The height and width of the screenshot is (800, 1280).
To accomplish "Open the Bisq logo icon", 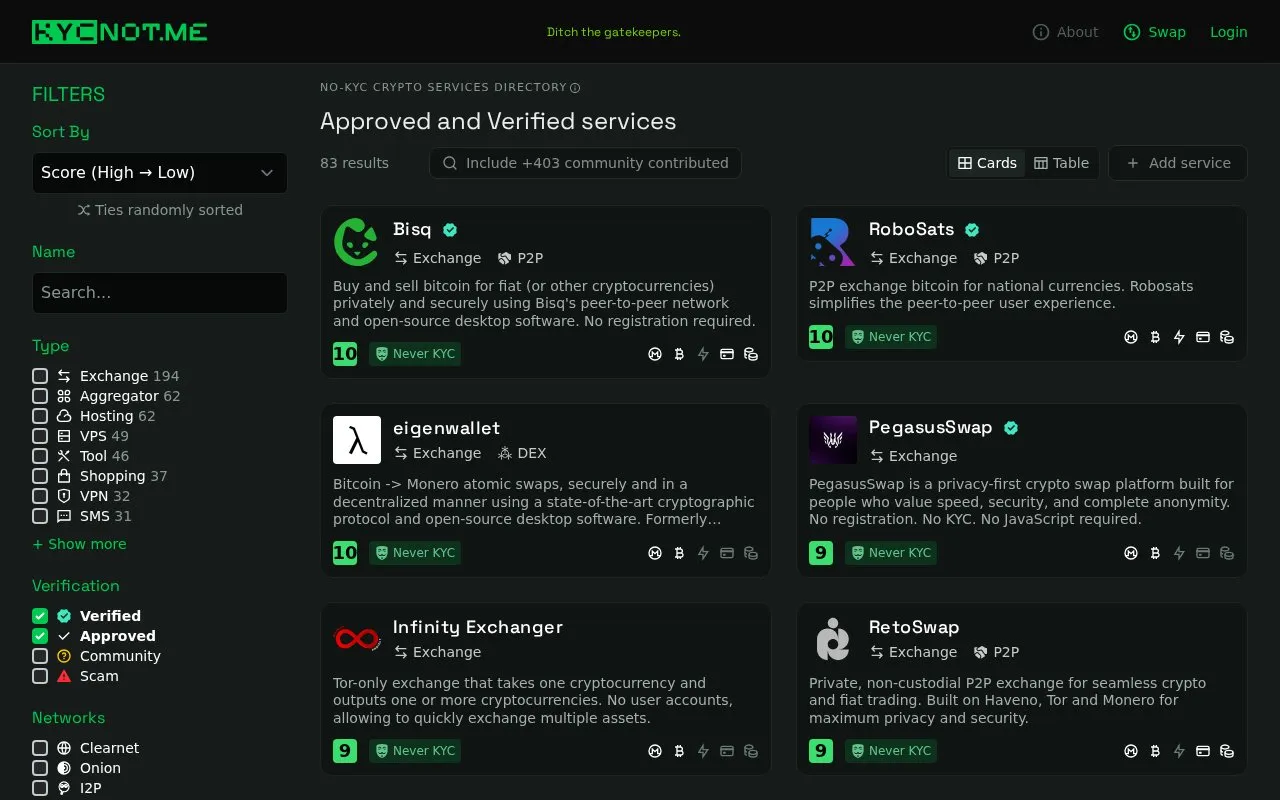I will tap(357, 242).
